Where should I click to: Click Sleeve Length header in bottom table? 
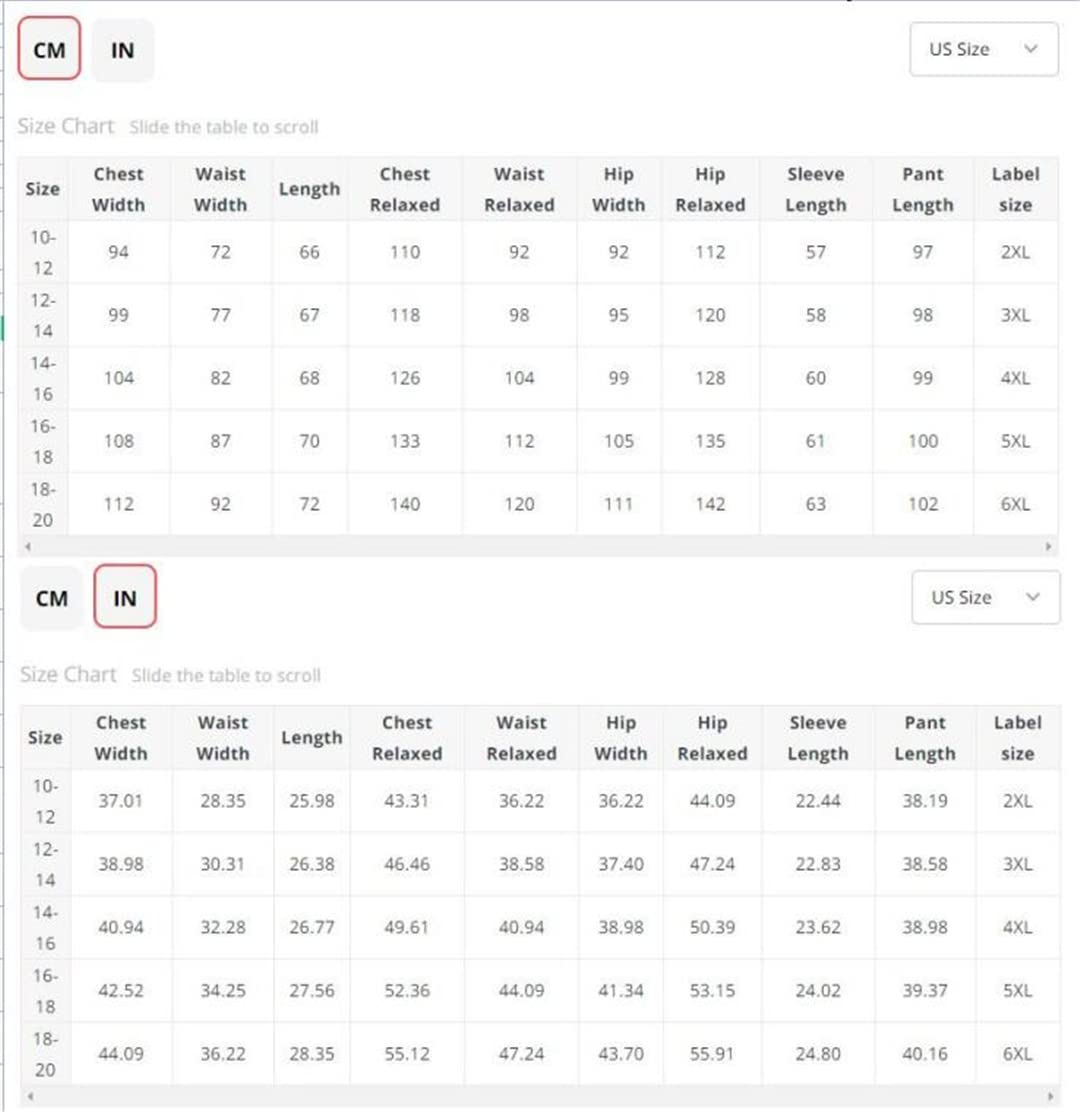pyautogui.click(x=818, y=738)
